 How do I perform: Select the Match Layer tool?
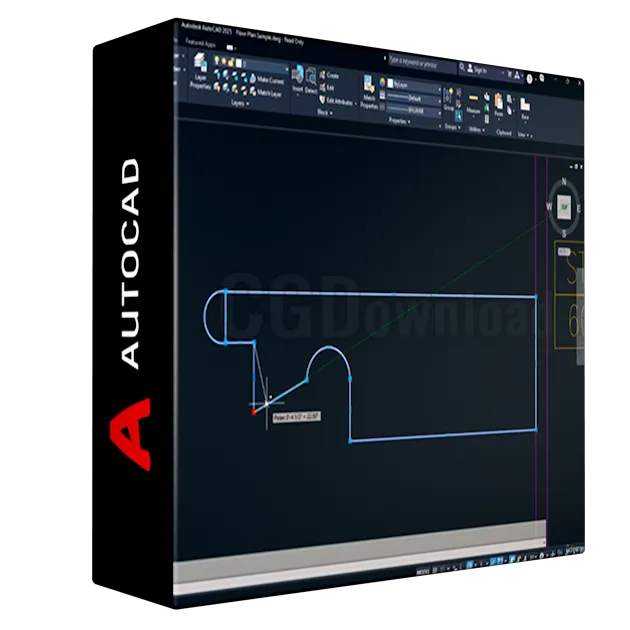coord(265,93)
